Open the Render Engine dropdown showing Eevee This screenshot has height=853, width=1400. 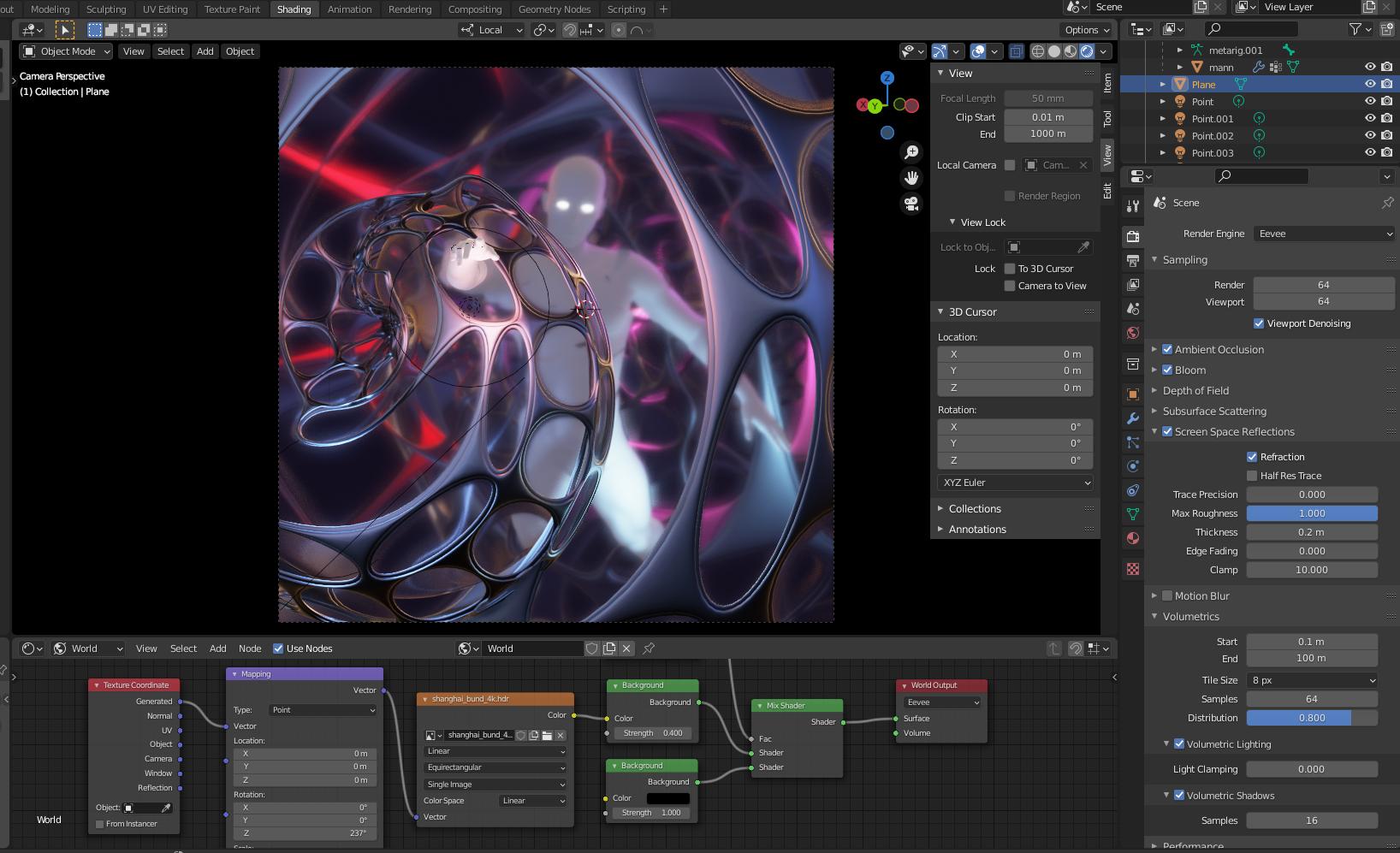pyautogui.click(x=1323, y=234)
